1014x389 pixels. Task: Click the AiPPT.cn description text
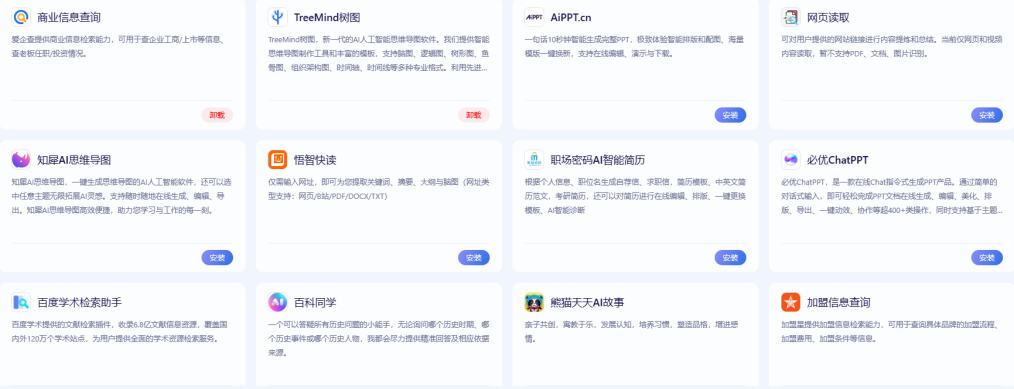[634, 47]
